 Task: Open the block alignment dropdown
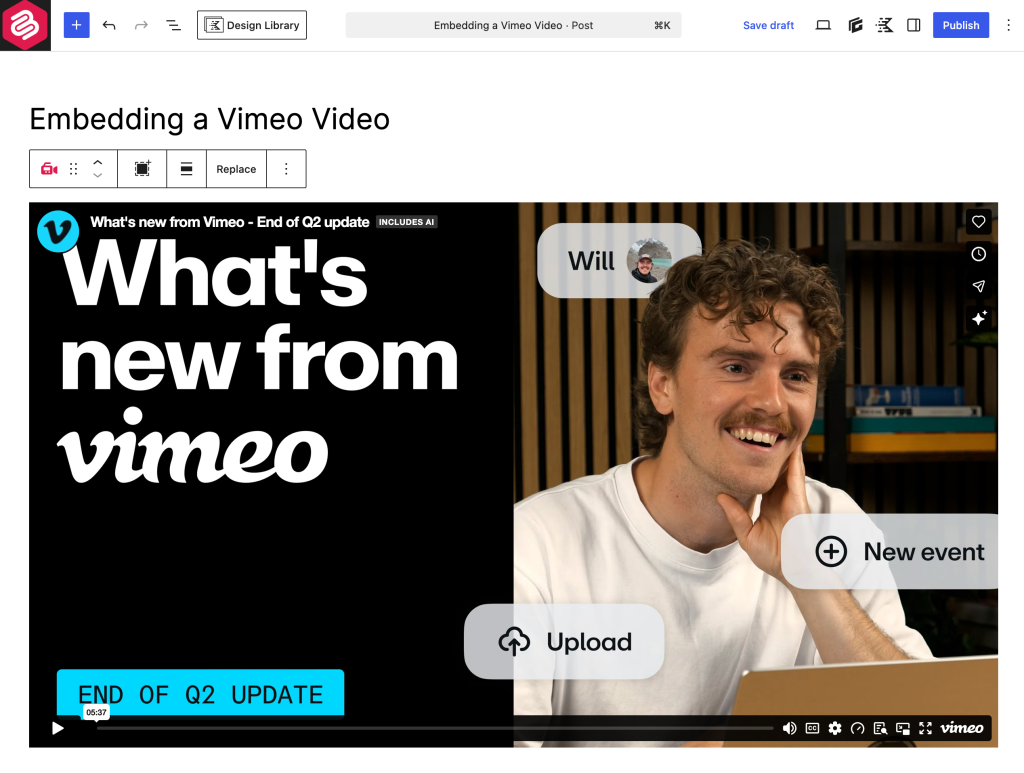click(x=186, y=169)
